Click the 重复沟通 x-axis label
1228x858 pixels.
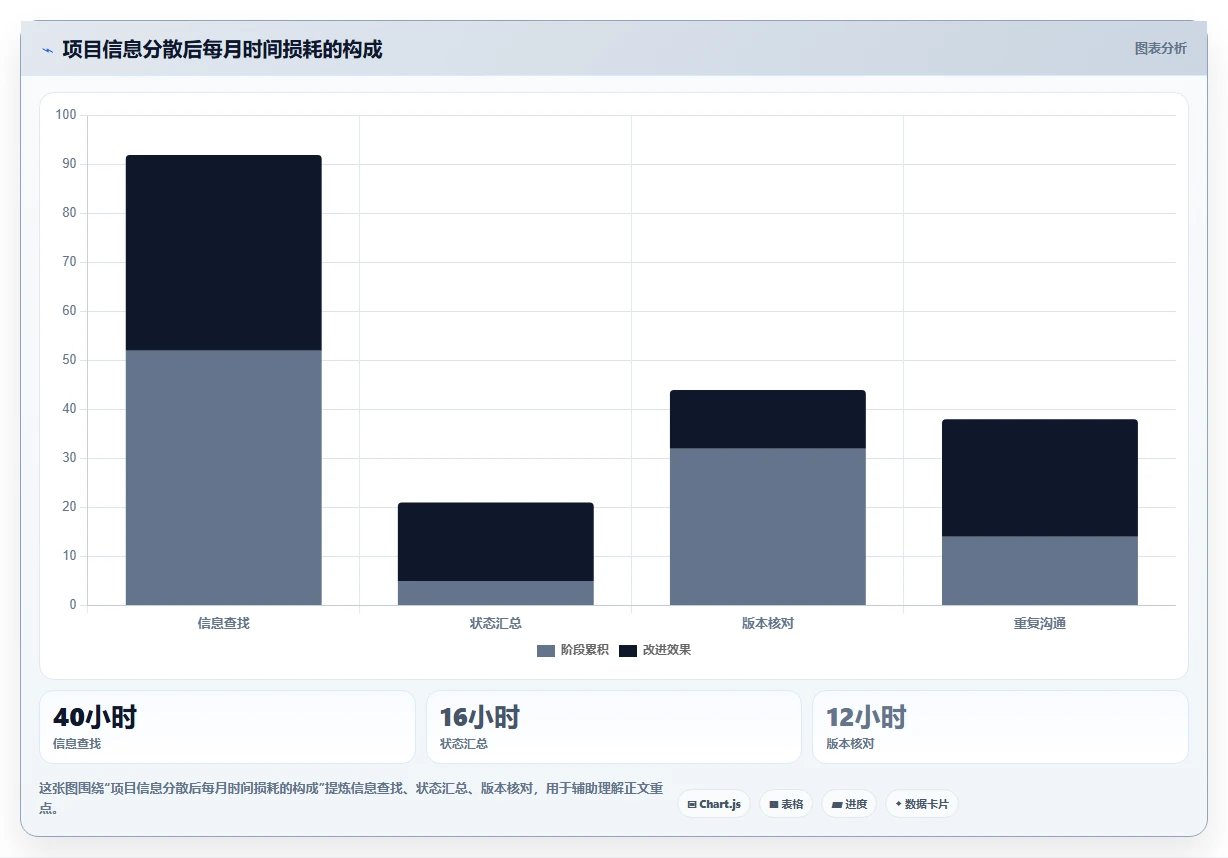(x=1040, y=623)
